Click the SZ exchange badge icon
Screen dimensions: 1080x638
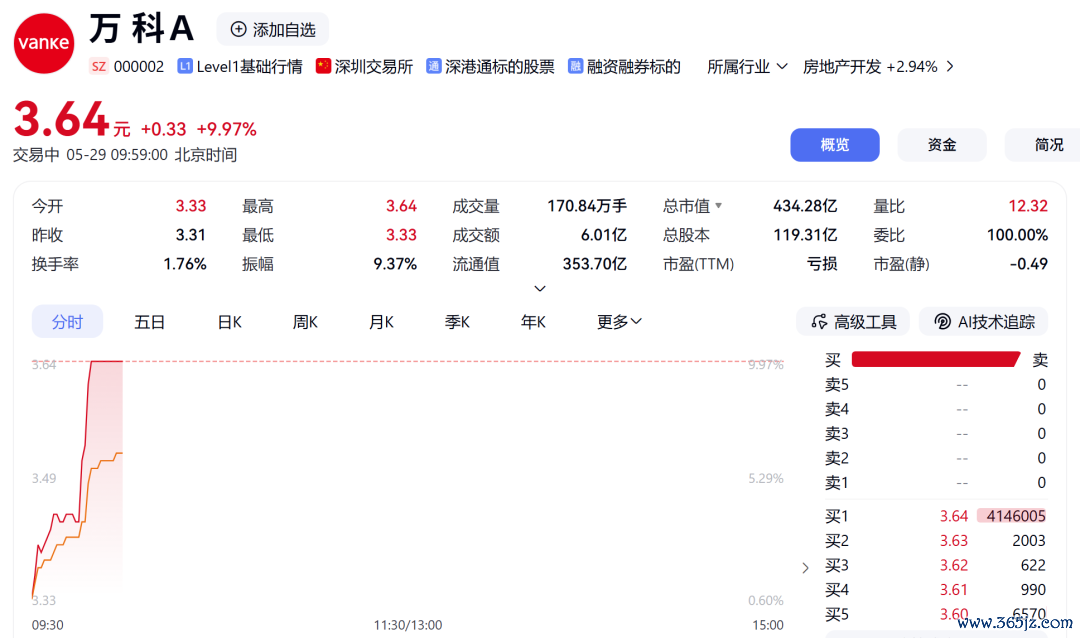pyautogui.click(x=99, y=66)
